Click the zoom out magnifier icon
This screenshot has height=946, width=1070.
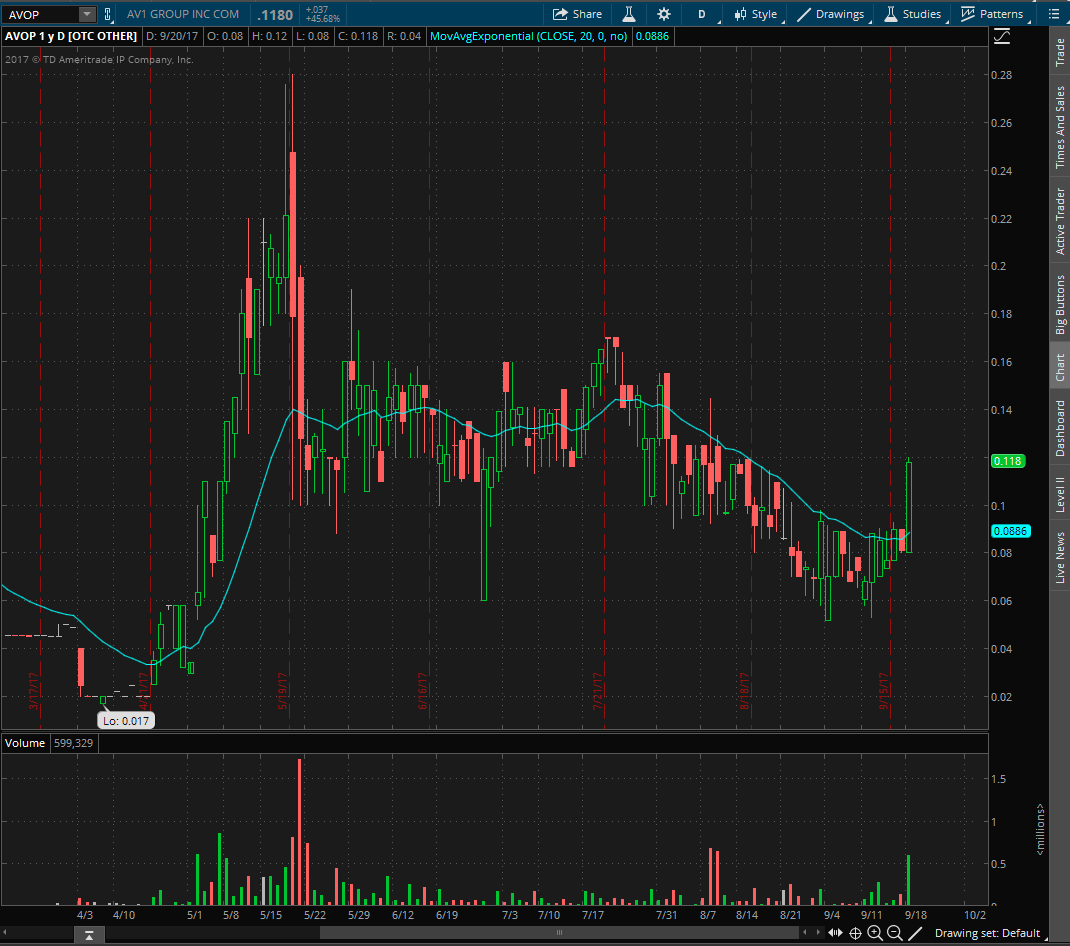pos(895,933)
